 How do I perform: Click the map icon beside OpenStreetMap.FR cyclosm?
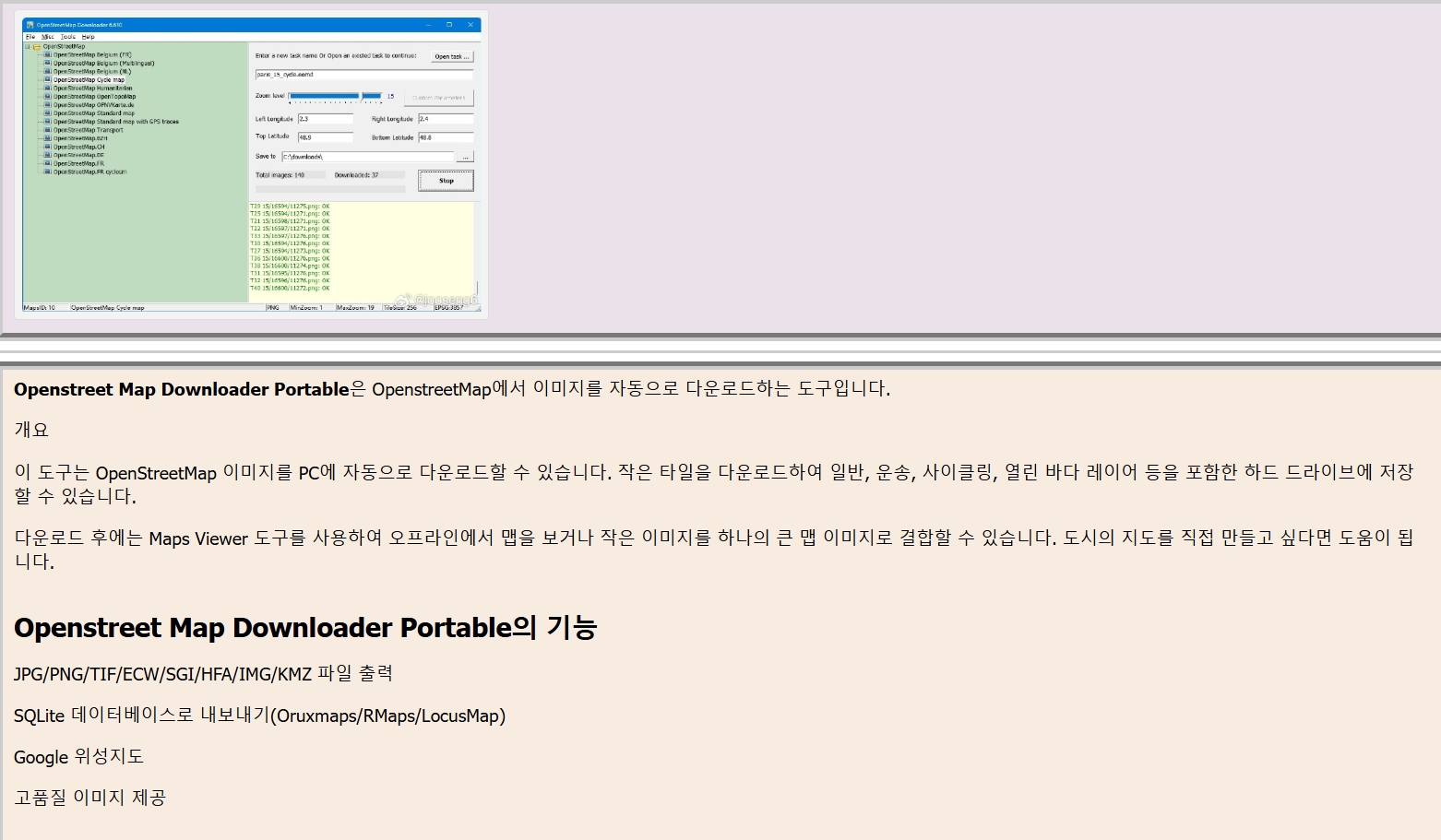tap(48, 172)
